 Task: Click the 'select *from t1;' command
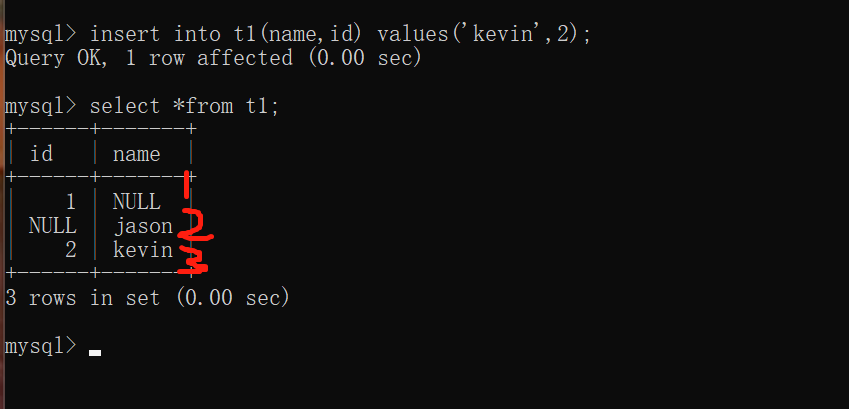(184, 106)
